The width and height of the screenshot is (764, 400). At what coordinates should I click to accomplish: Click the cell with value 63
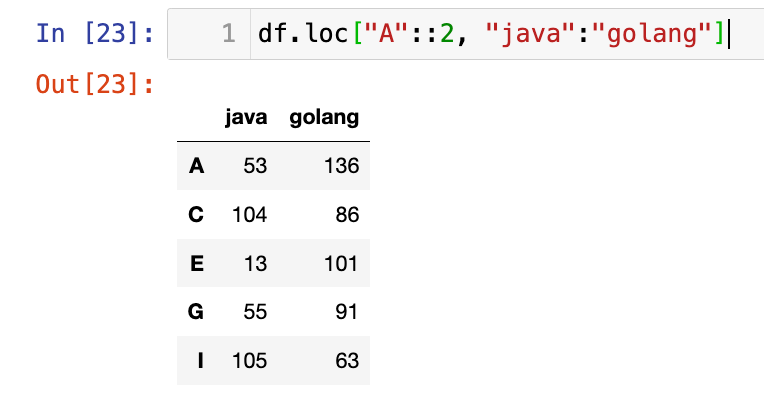(x=346, y=360)
